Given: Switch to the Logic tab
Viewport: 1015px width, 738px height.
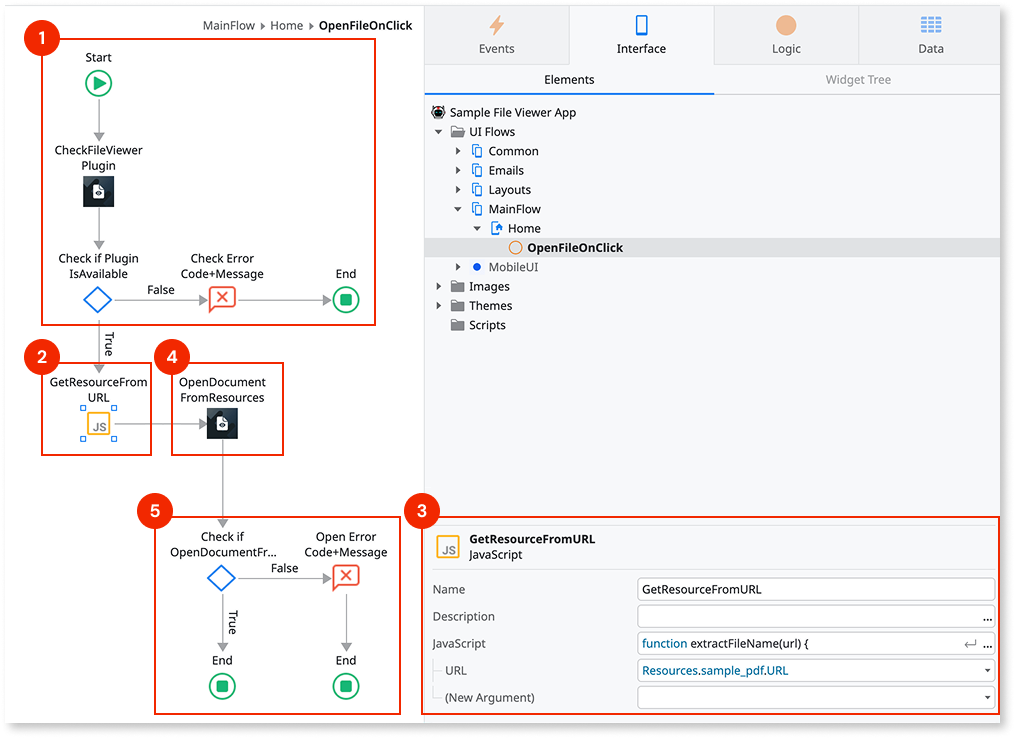Looking at the screenshot, I should (785, 37).
